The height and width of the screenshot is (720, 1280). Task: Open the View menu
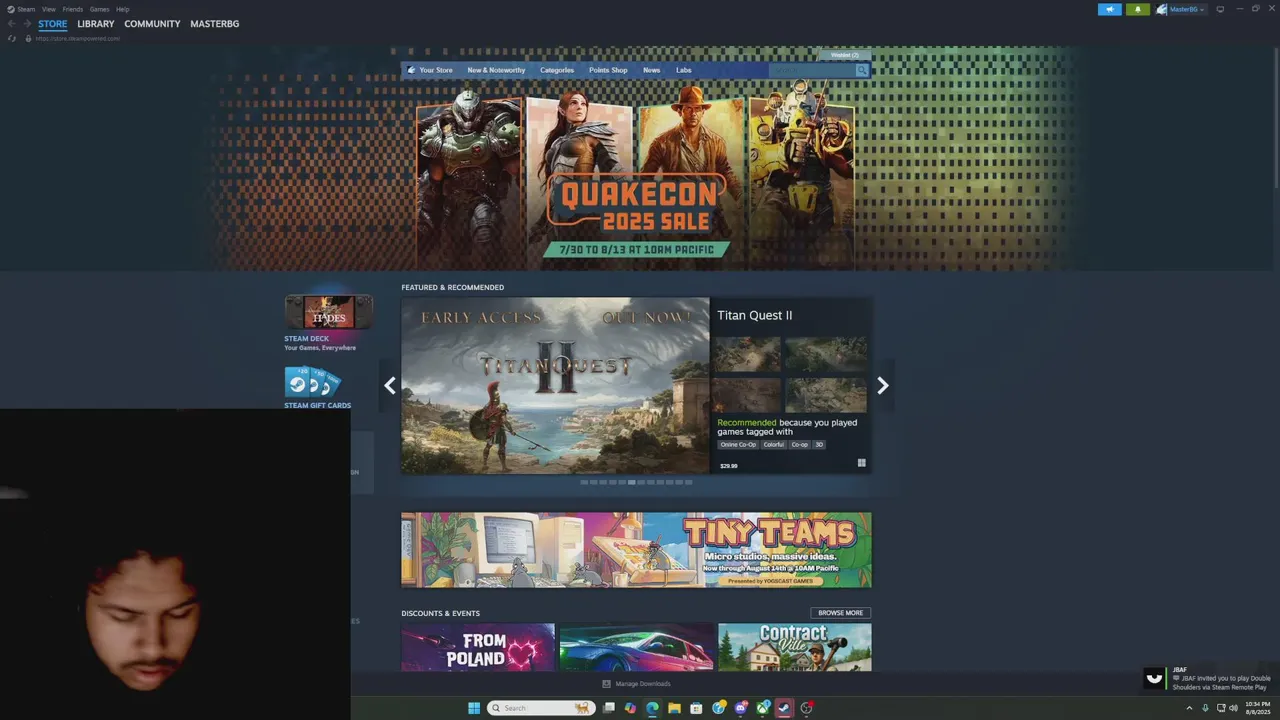[48, 9]
